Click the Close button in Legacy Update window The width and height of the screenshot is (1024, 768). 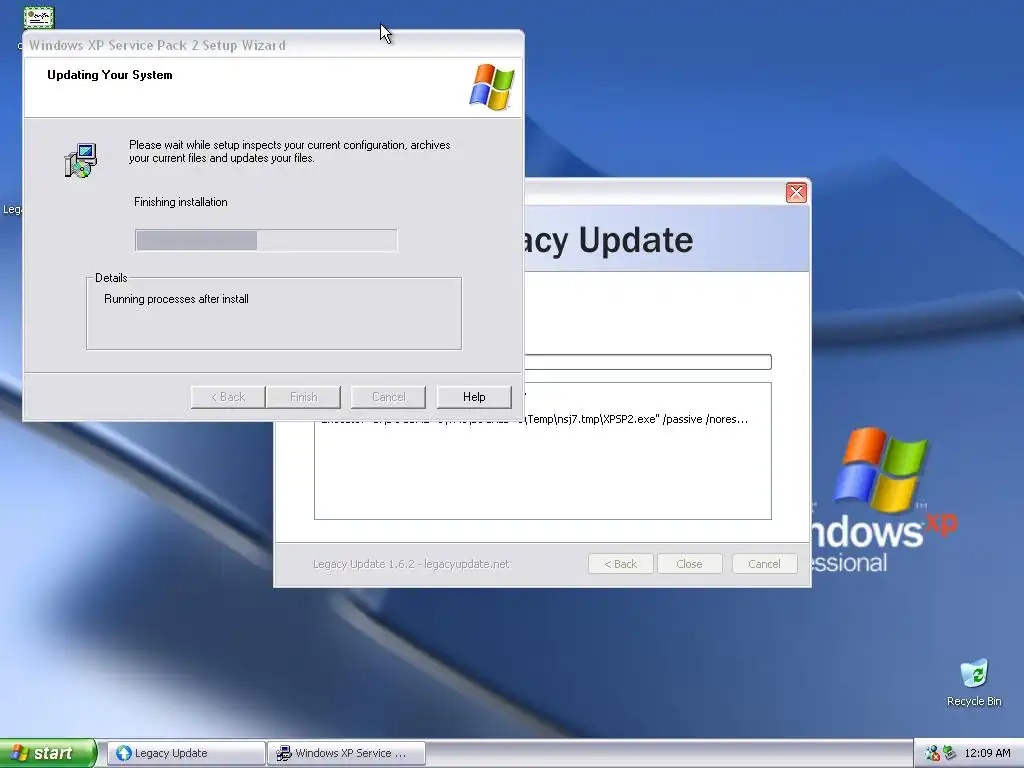click(x=690, y=564)
